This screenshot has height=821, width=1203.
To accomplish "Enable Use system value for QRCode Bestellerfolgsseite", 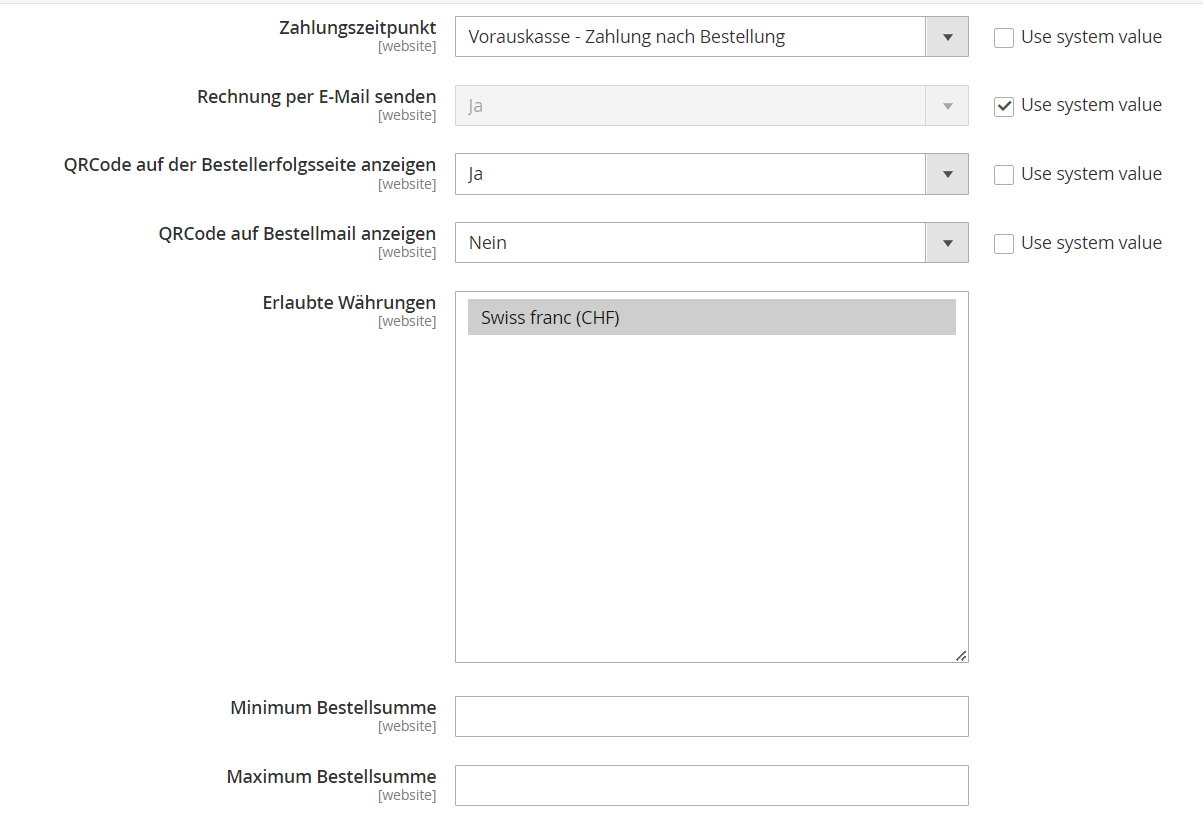I will click(x=1003, y=173).
